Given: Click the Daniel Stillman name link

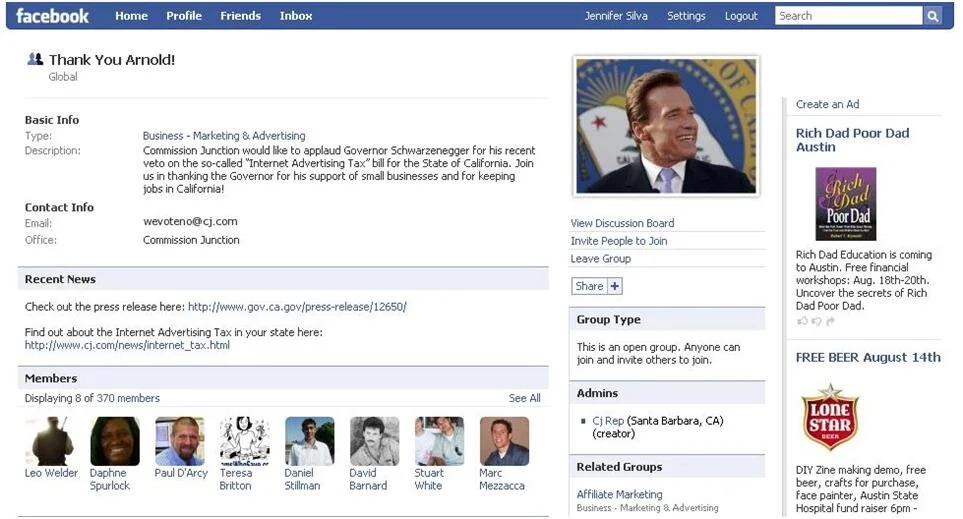Looking at the screenshot, I should point(302,479).
